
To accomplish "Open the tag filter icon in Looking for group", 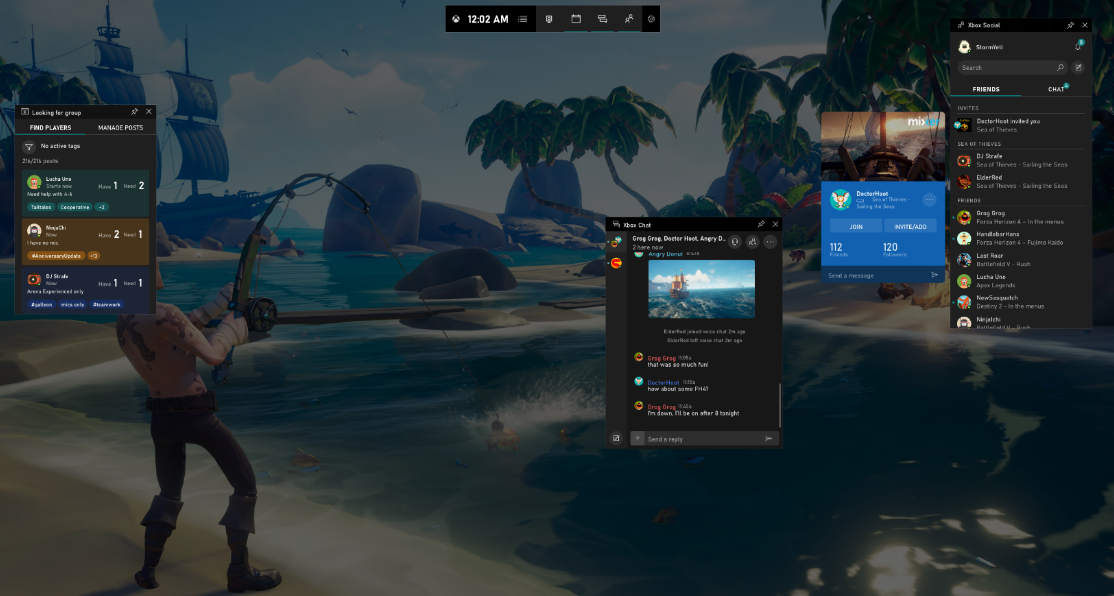I will click(29, 147).
